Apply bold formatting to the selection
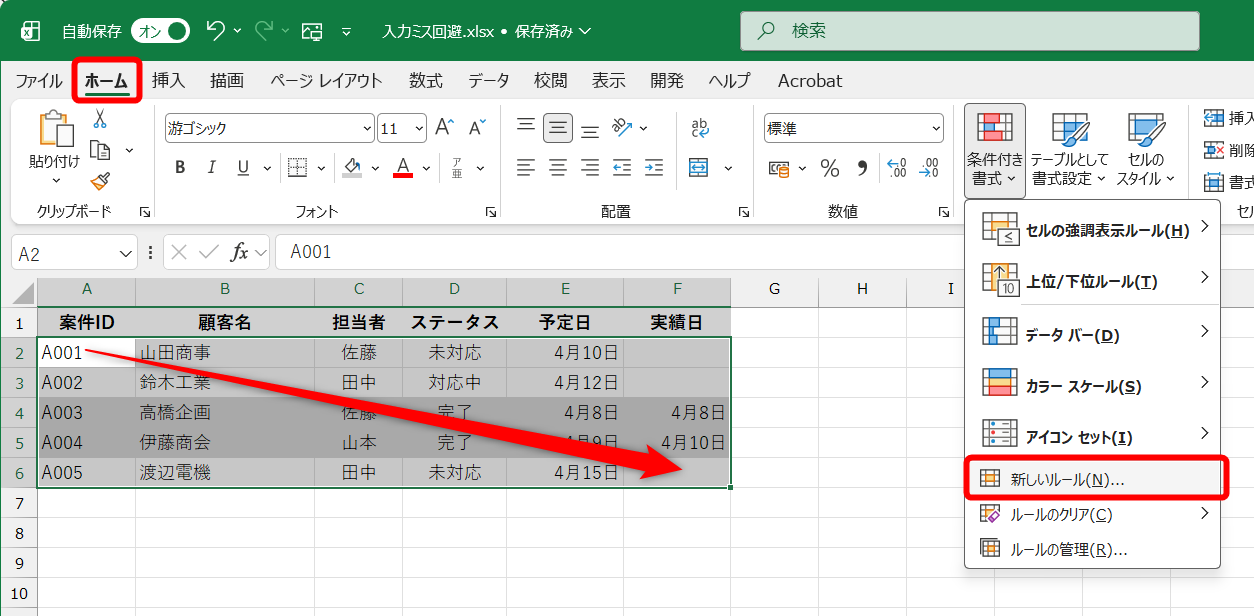This screenshot has width=1254, height=616. point(179,167)
